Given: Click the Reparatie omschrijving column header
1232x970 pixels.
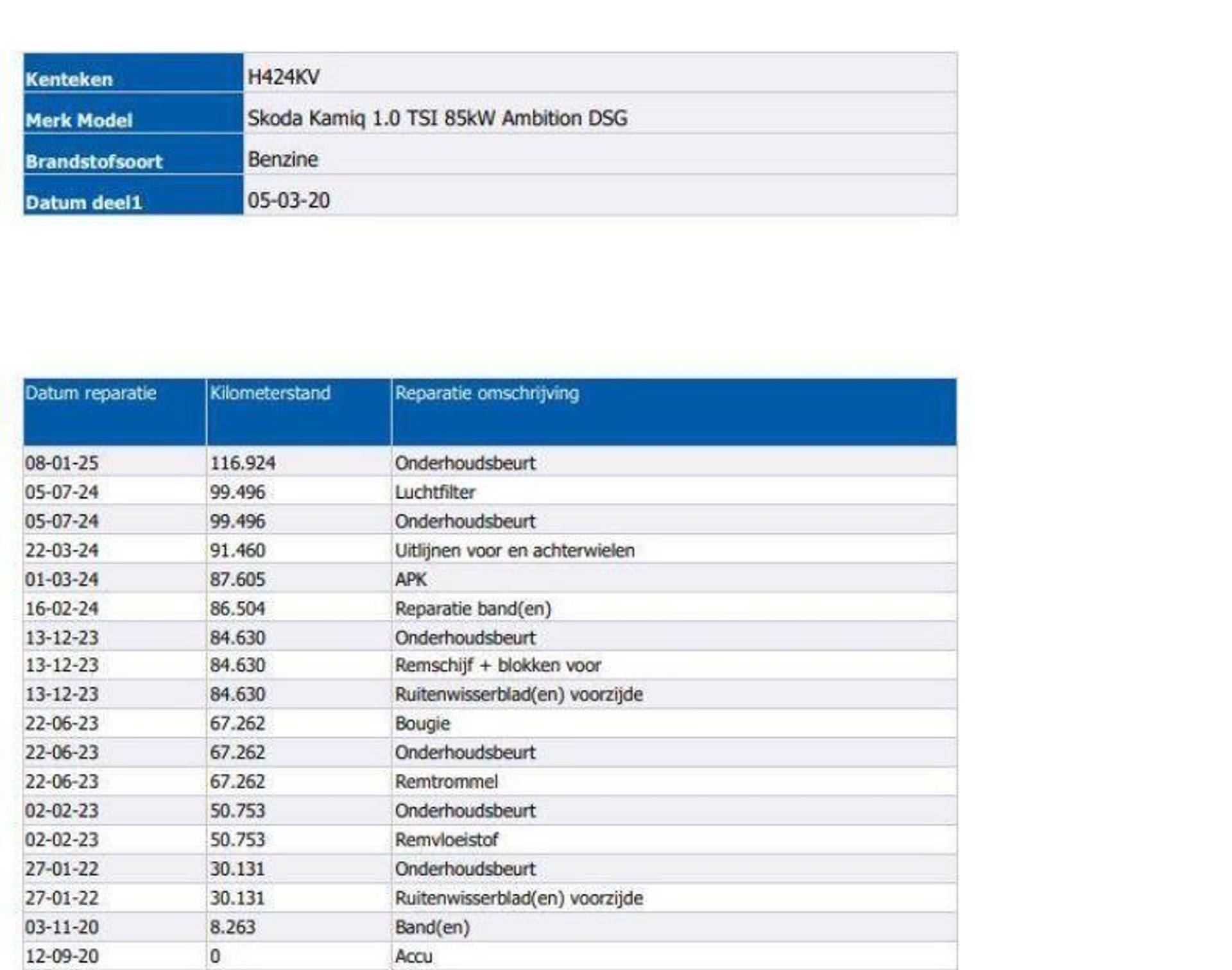Looking at the screenshot, I should coord(486,393).
